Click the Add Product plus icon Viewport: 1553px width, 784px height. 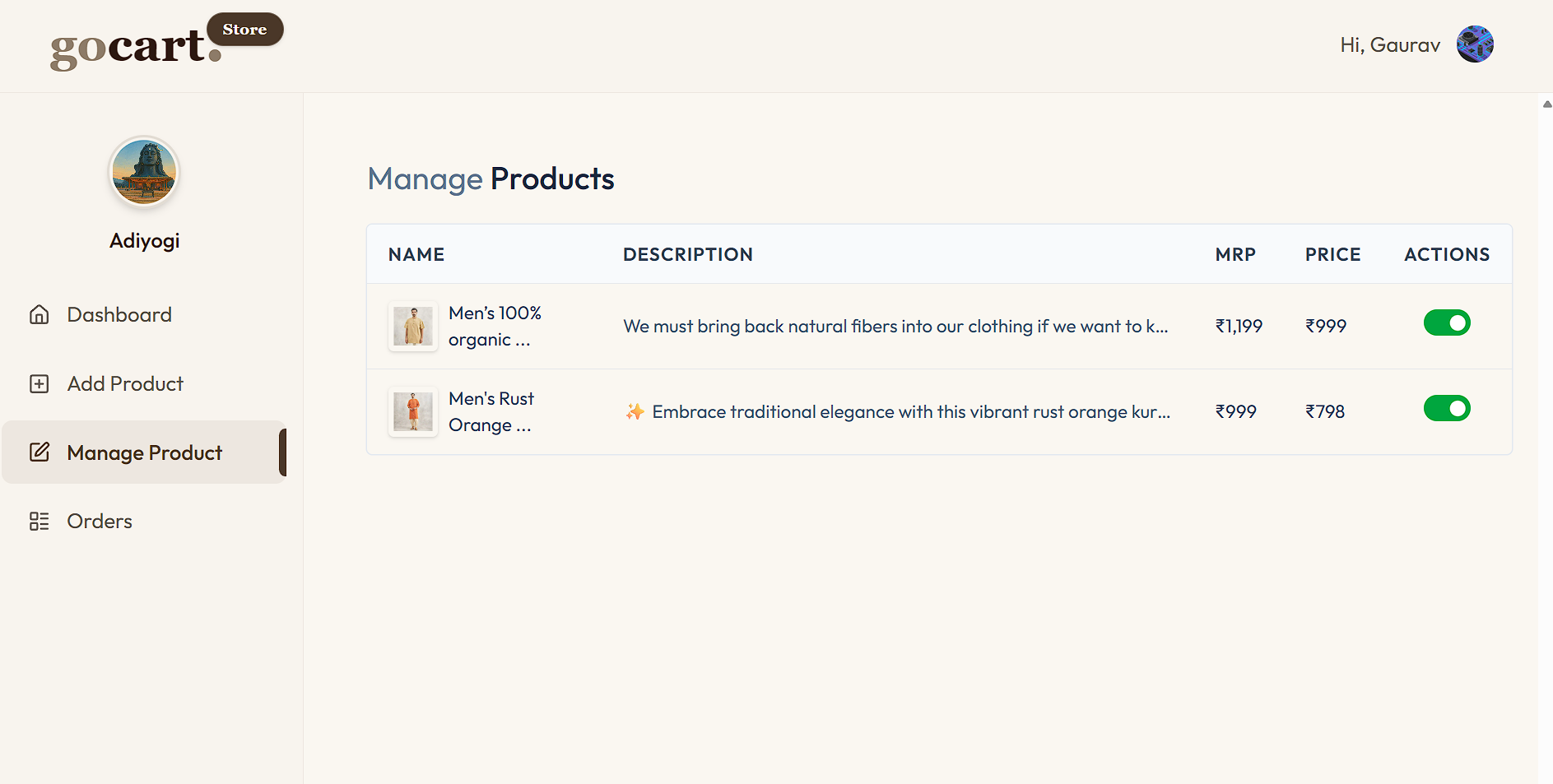(40, 383)
